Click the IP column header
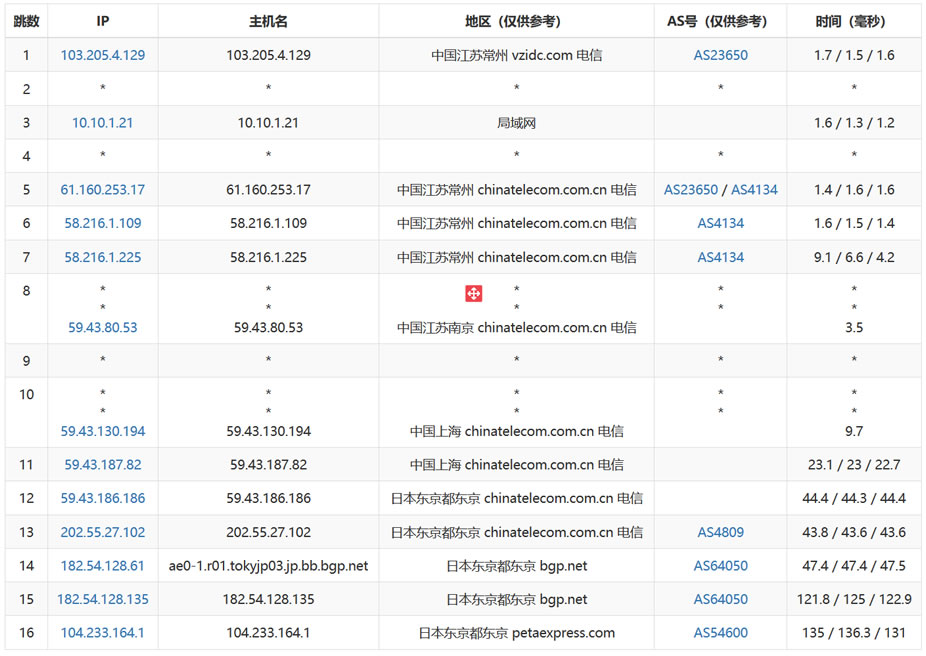Screen dimensions: 926x656 [103, 21]
